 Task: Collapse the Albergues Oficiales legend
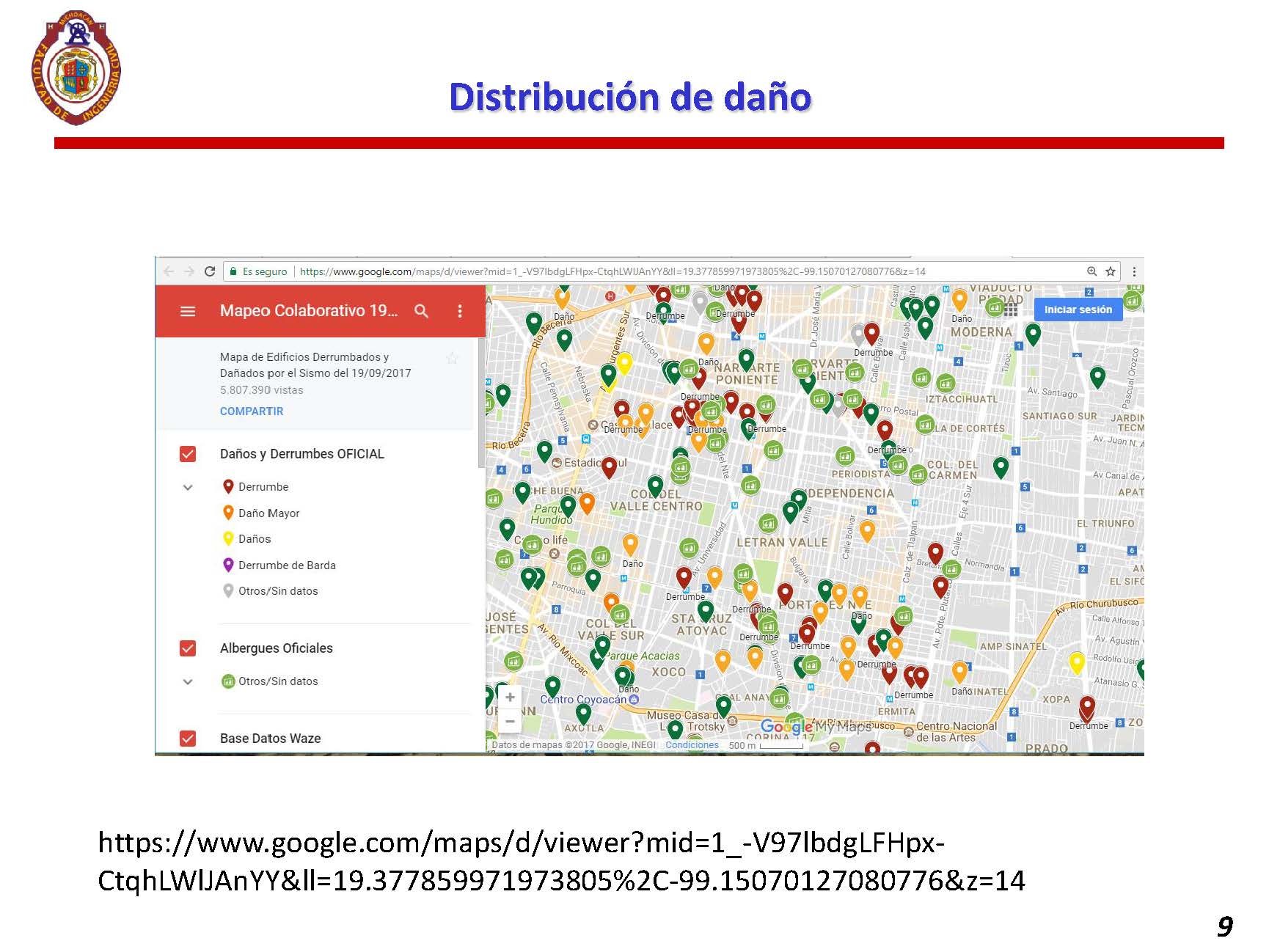click(188, 681)
